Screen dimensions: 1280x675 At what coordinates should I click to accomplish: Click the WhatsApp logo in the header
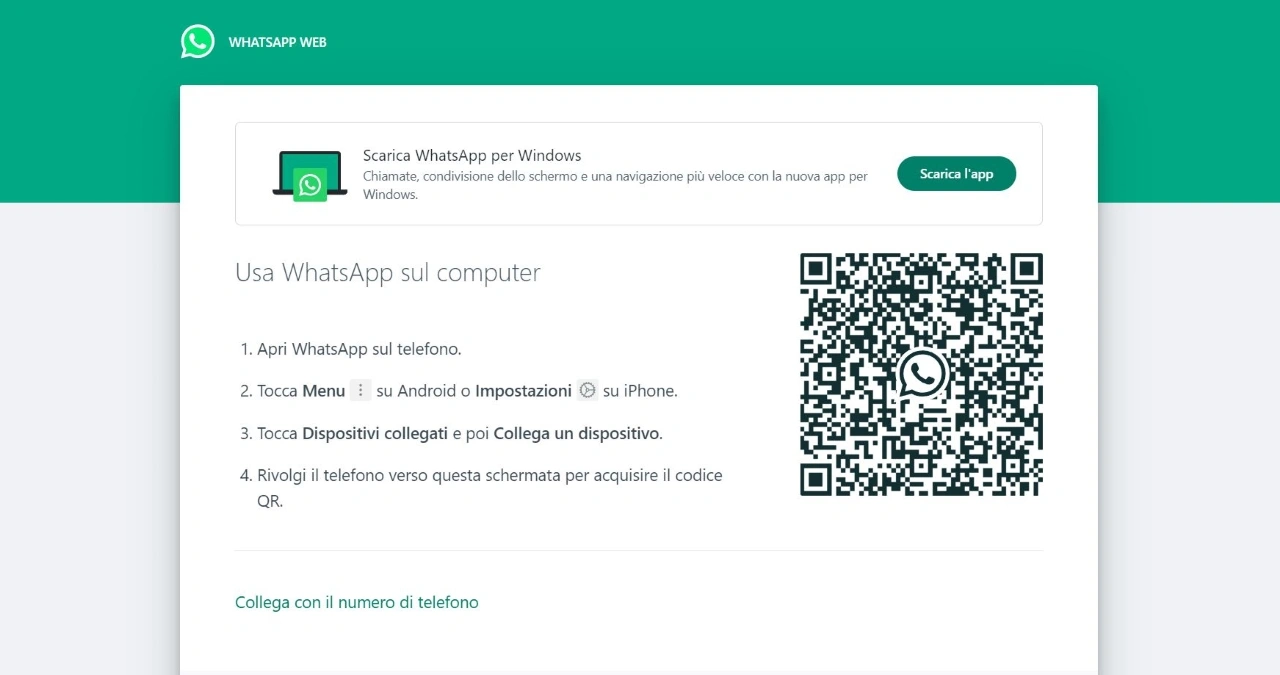pyautogui.click(x=197, y=42)
